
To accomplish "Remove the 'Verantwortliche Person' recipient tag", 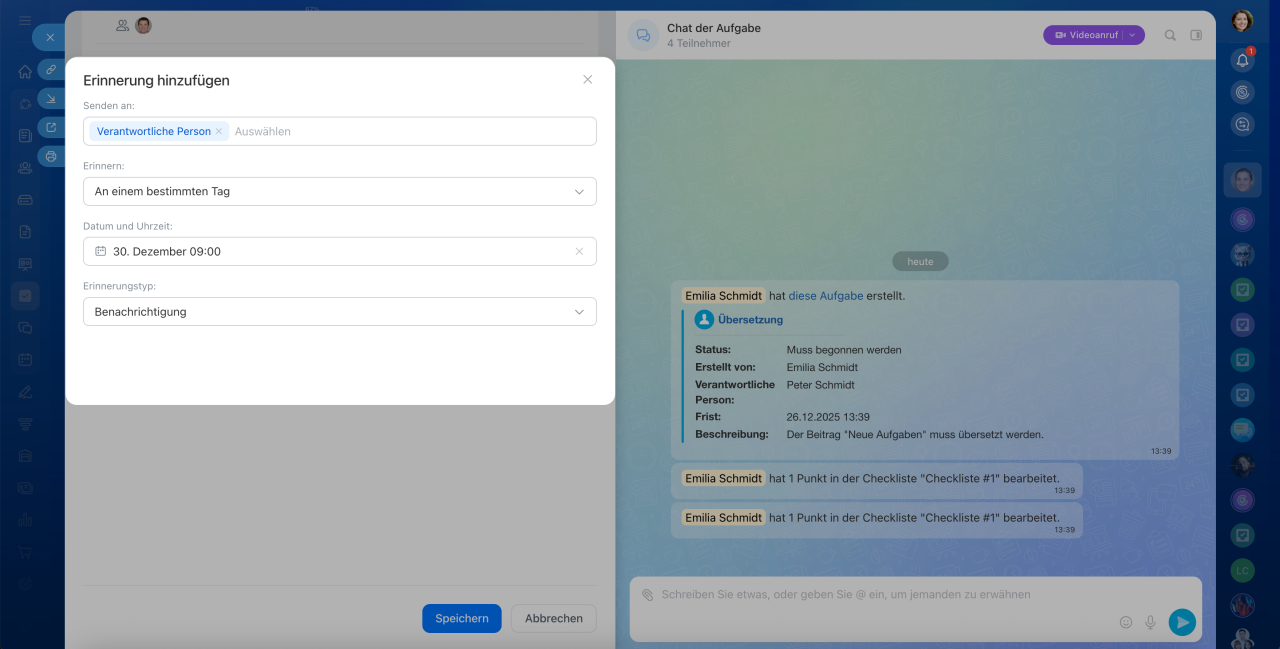I will pos(219,131).
